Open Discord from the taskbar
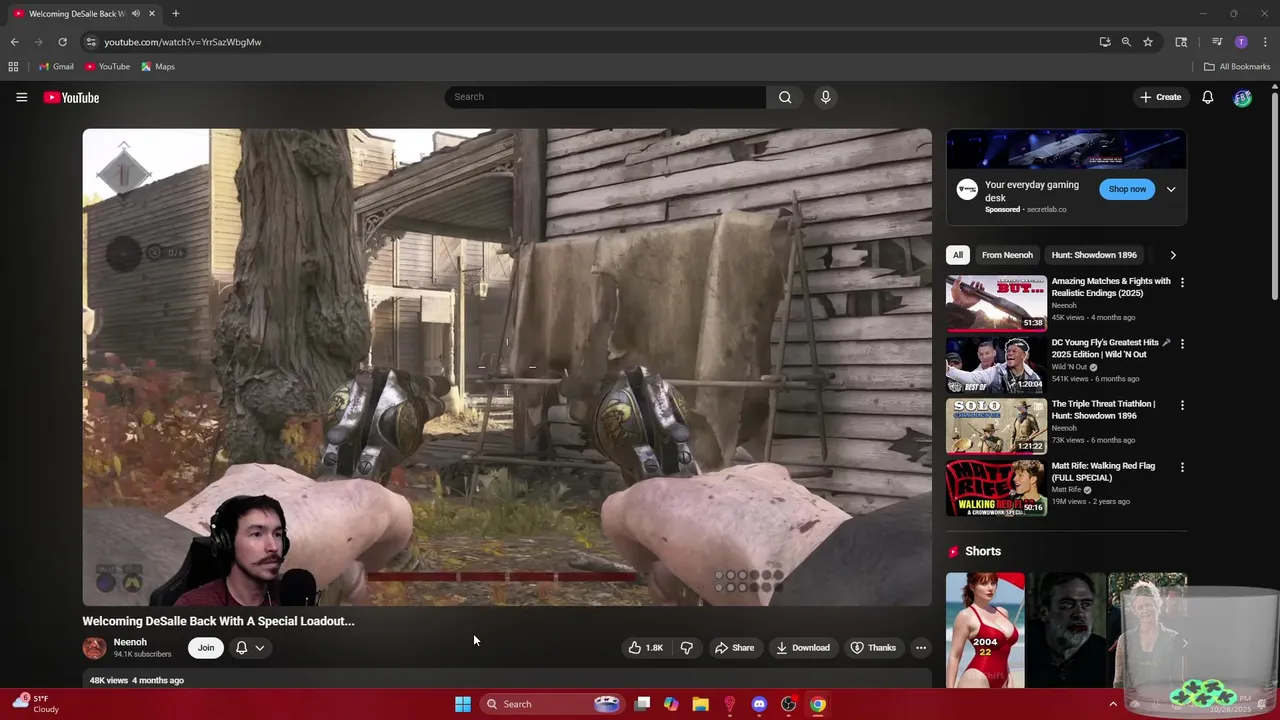The height and width of the screenshot is (720, 1280). tap(759, 704)
